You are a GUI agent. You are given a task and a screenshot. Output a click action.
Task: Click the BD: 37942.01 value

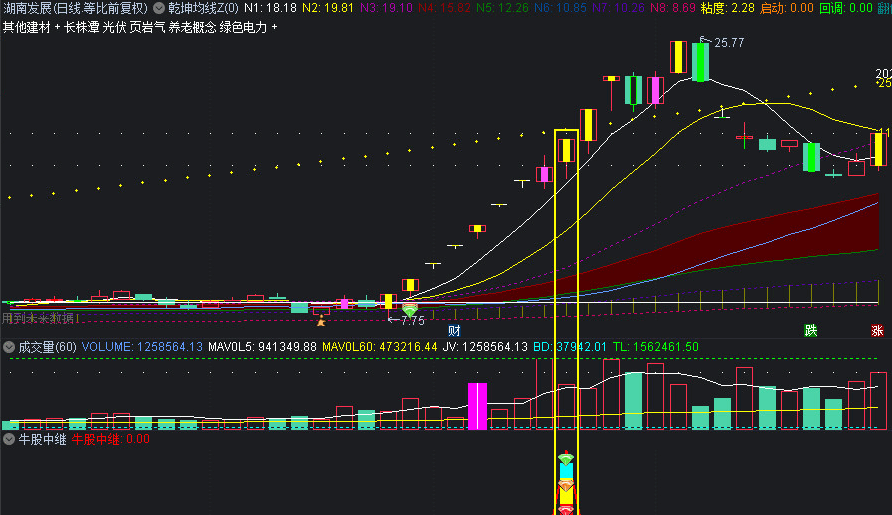(569, 347)
